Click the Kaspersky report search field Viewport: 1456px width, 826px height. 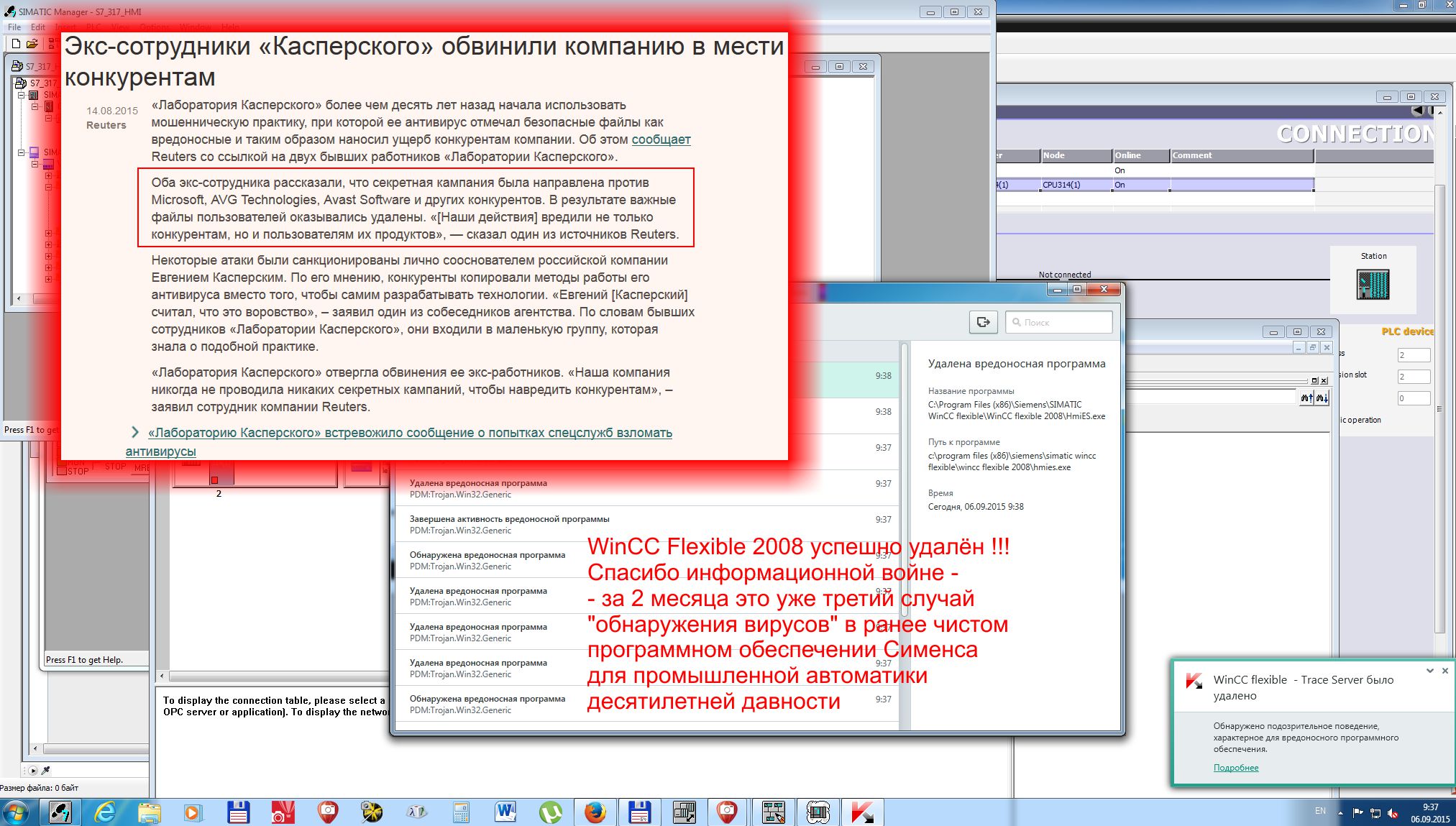pos(1058,322)
